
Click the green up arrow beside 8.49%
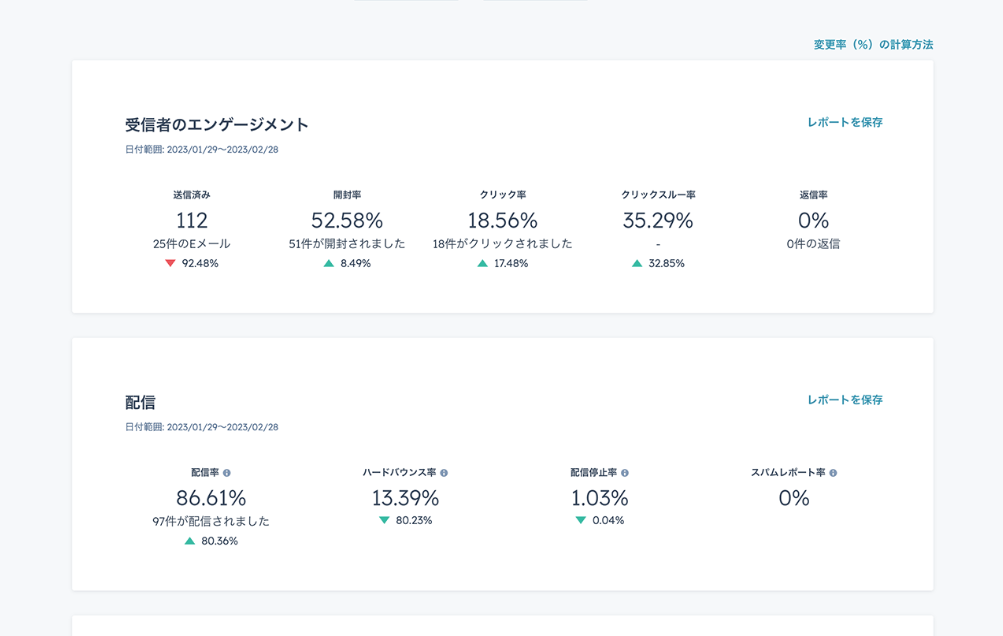329,263
